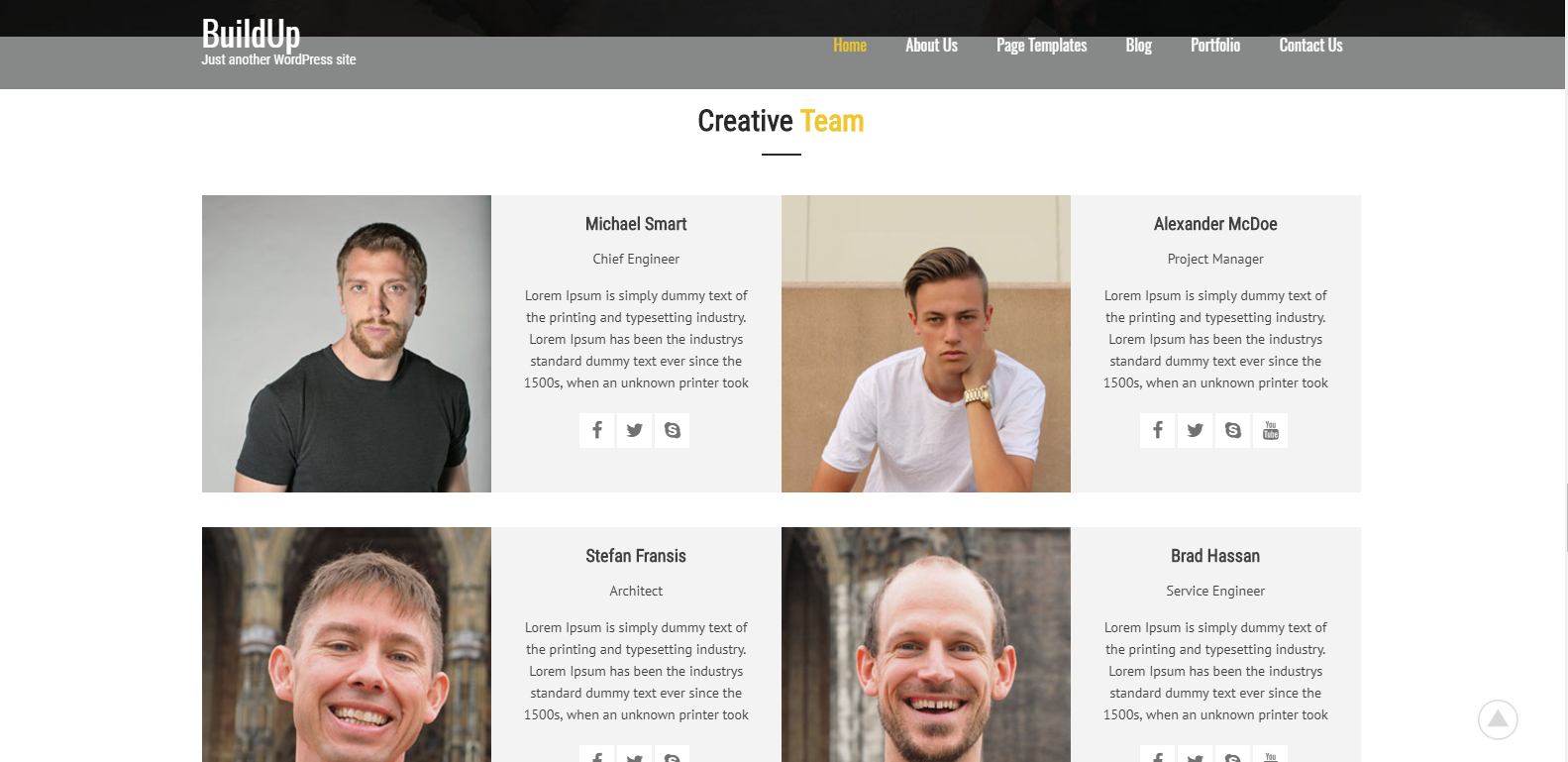Click Alexander McDoe's portrait photo
Screen dimensions: 1568x762
tap(926, 344)
